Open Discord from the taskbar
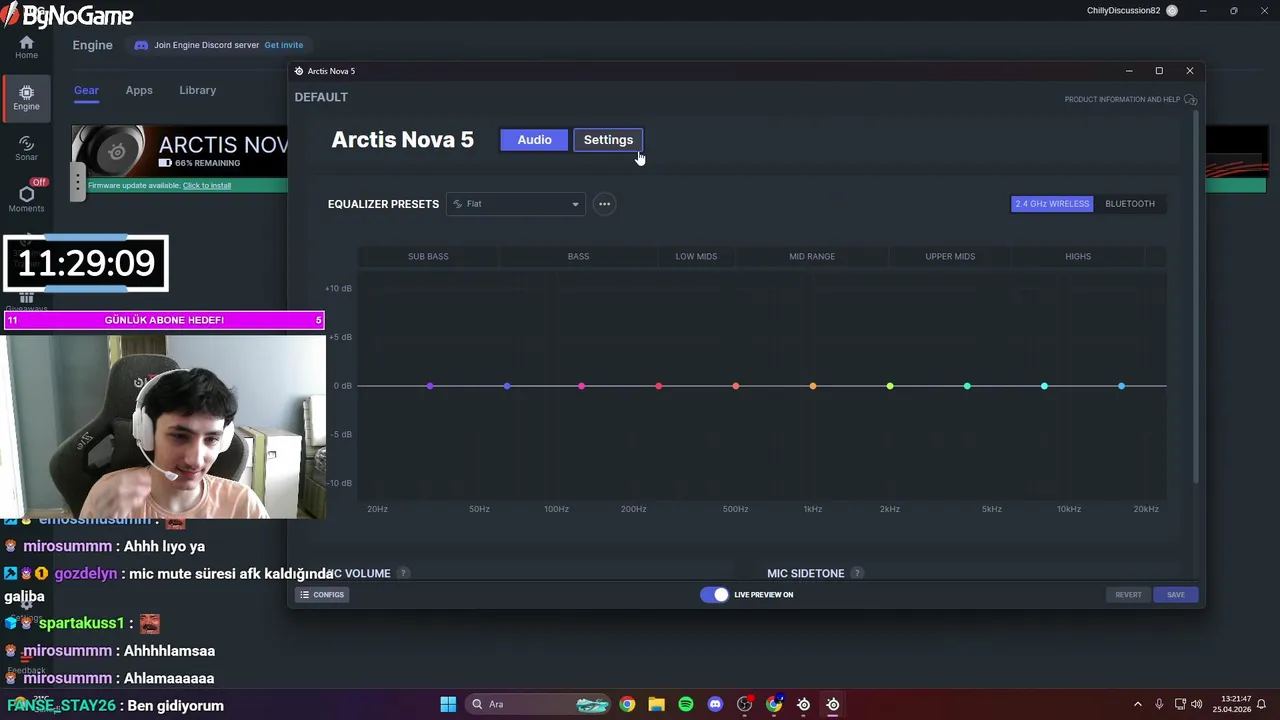This screenshot has height=720, width=1280. [x=715, y=704]
